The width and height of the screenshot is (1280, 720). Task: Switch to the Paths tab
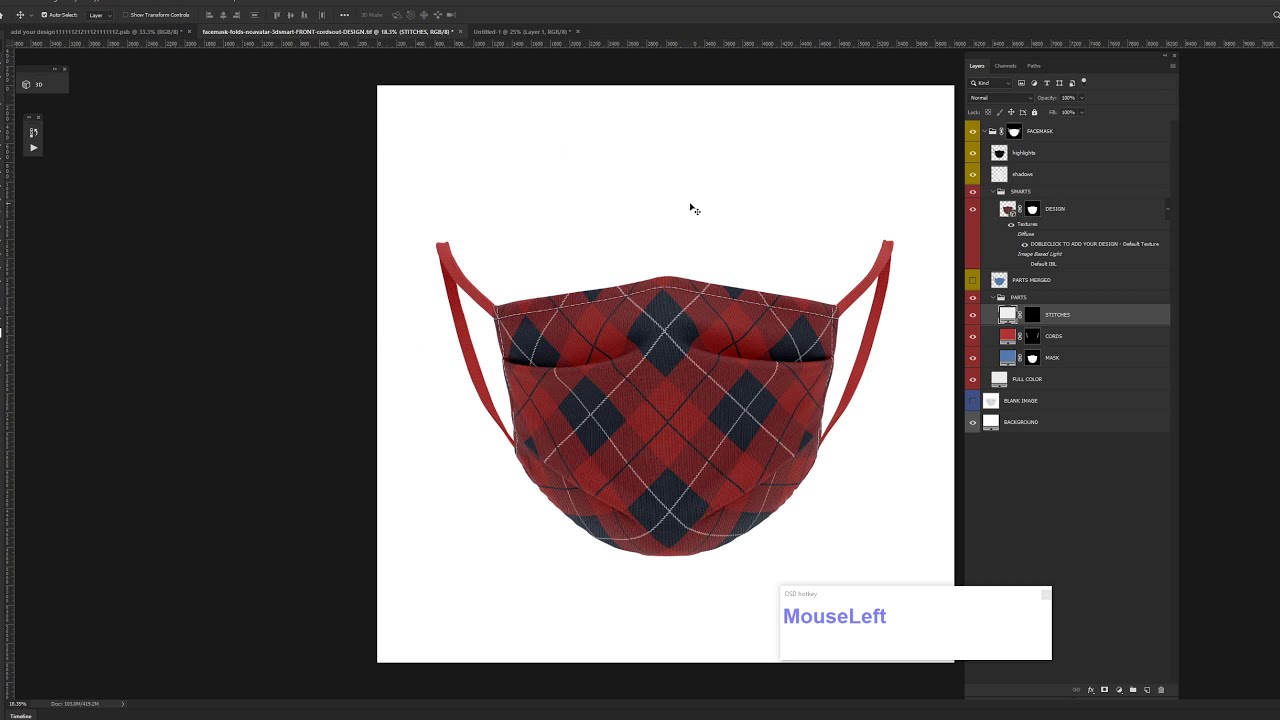pos(1034,66)
